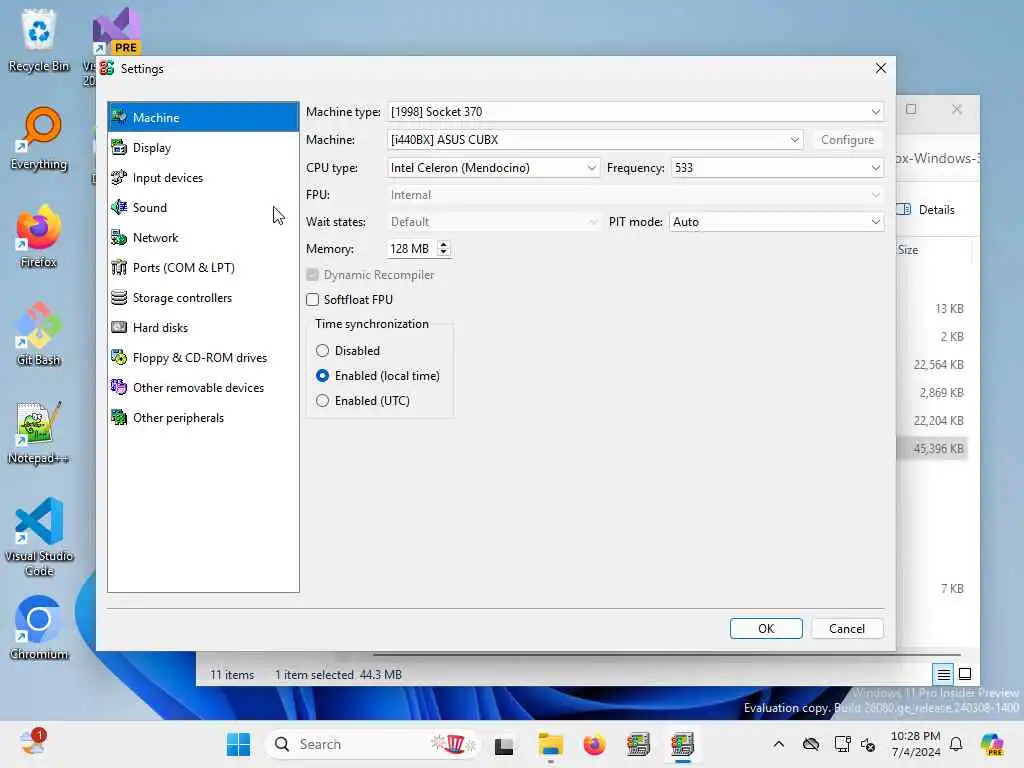Click the Hard disks icon

(119, 327)
